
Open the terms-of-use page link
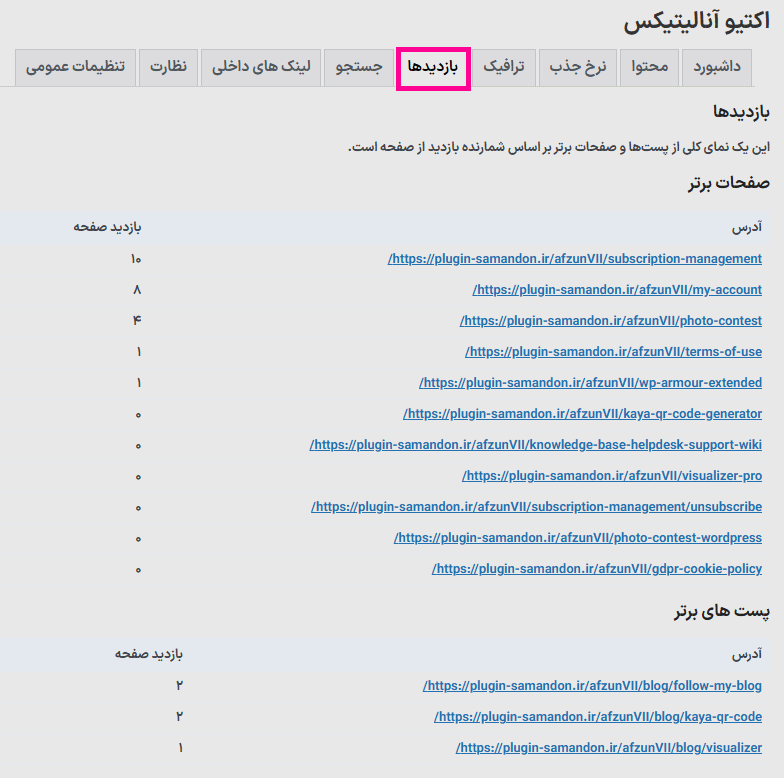613,352
